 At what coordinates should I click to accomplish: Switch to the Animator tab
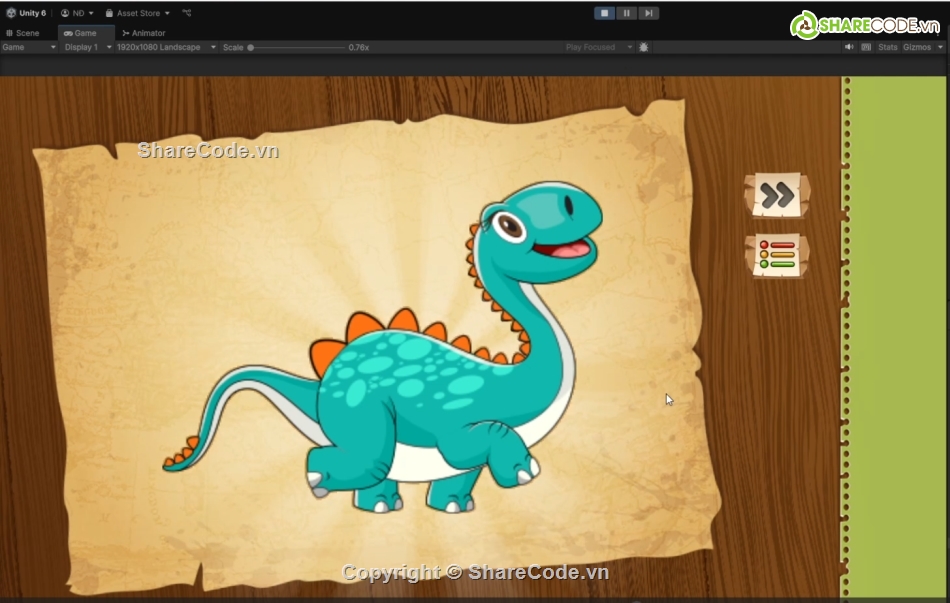tap(144, 33)
